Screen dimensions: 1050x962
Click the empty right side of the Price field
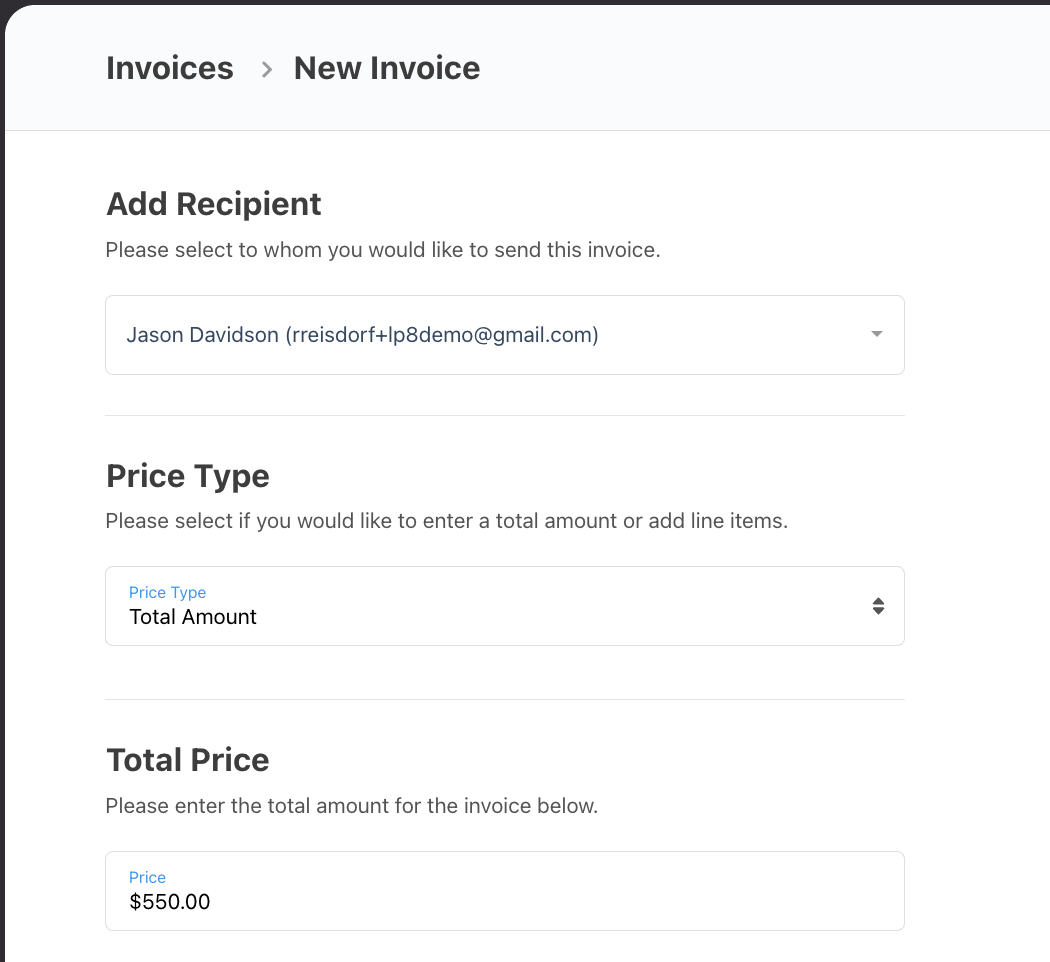700,892
